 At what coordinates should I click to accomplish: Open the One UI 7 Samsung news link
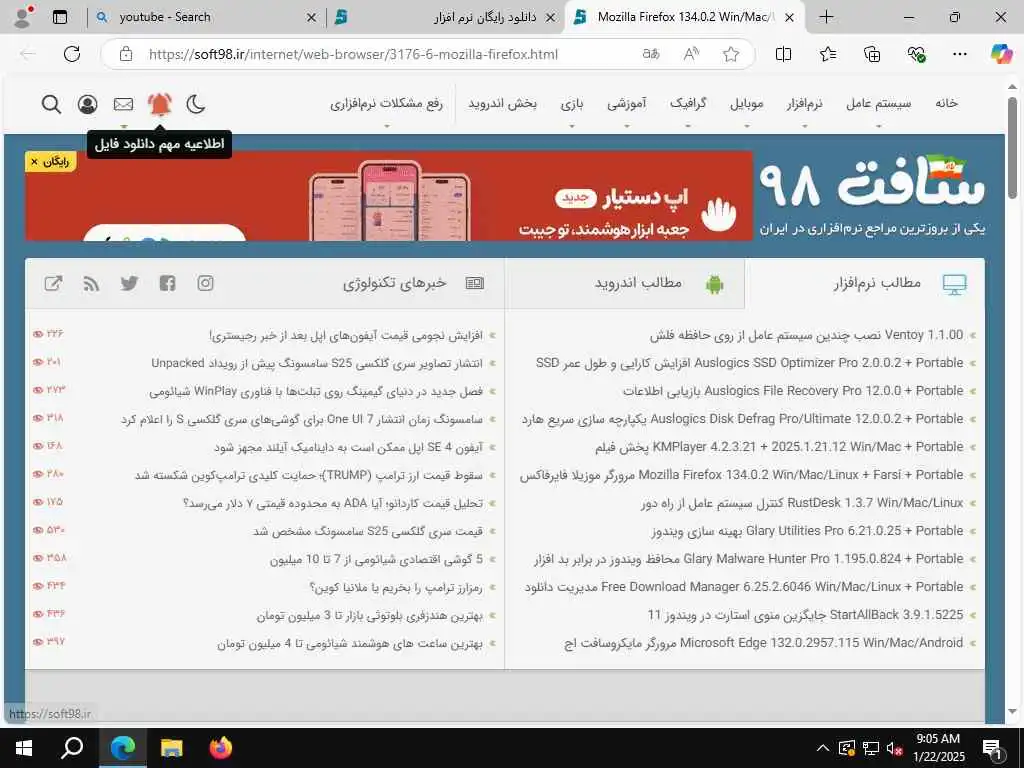(302, 419)
